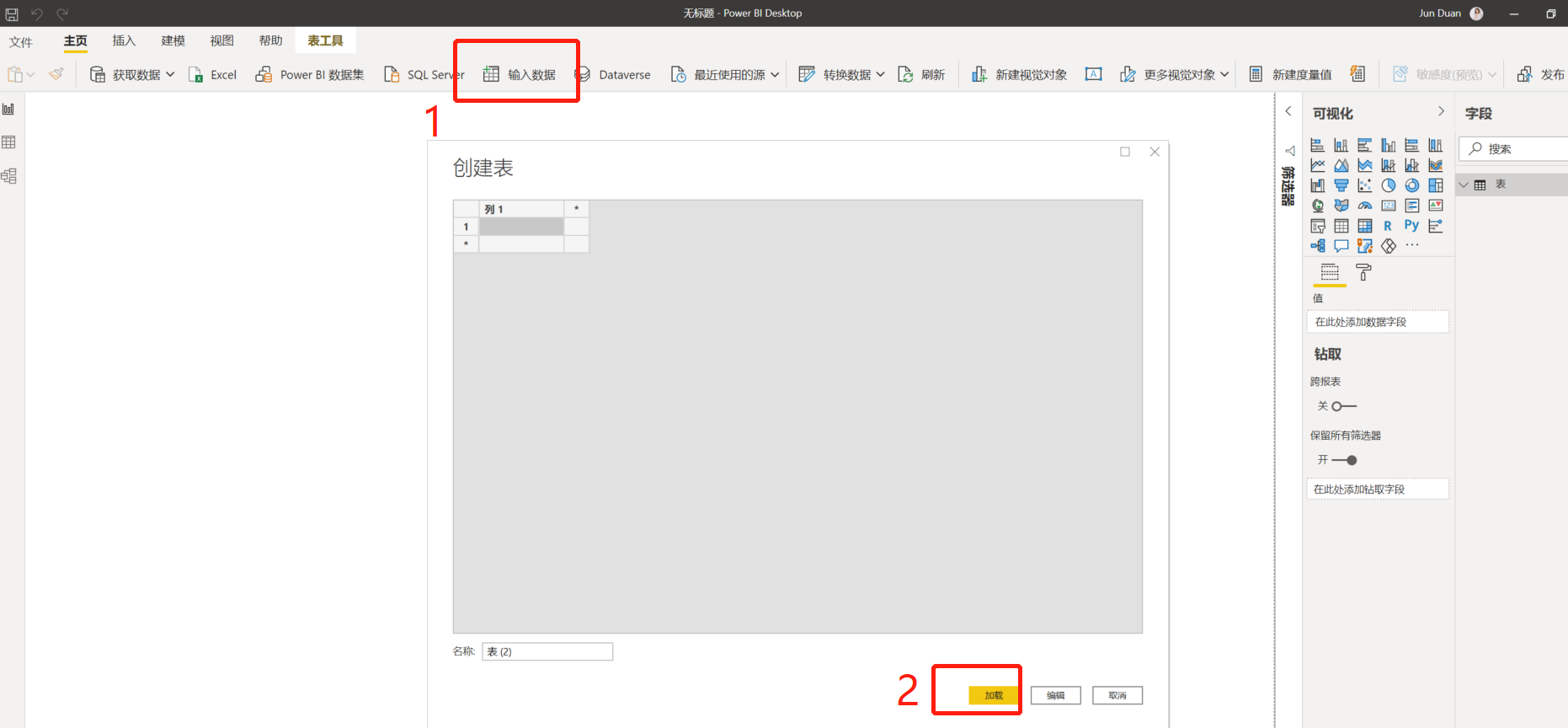Image resolution: width=1568 pixels, height=728 pixels.
Task: Switch to the 建模 ribbon tab
Action: (173, 40)
